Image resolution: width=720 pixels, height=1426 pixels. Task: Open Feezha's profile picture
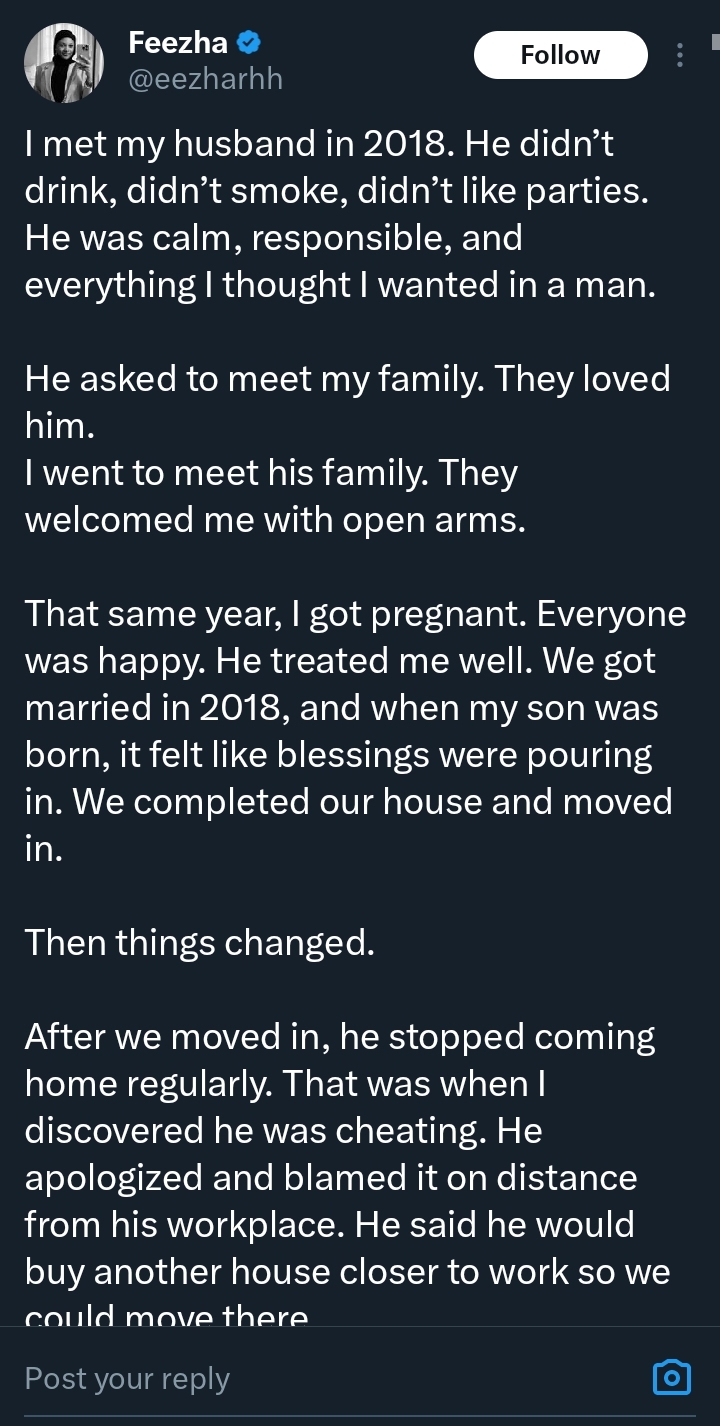coord(64,62)
